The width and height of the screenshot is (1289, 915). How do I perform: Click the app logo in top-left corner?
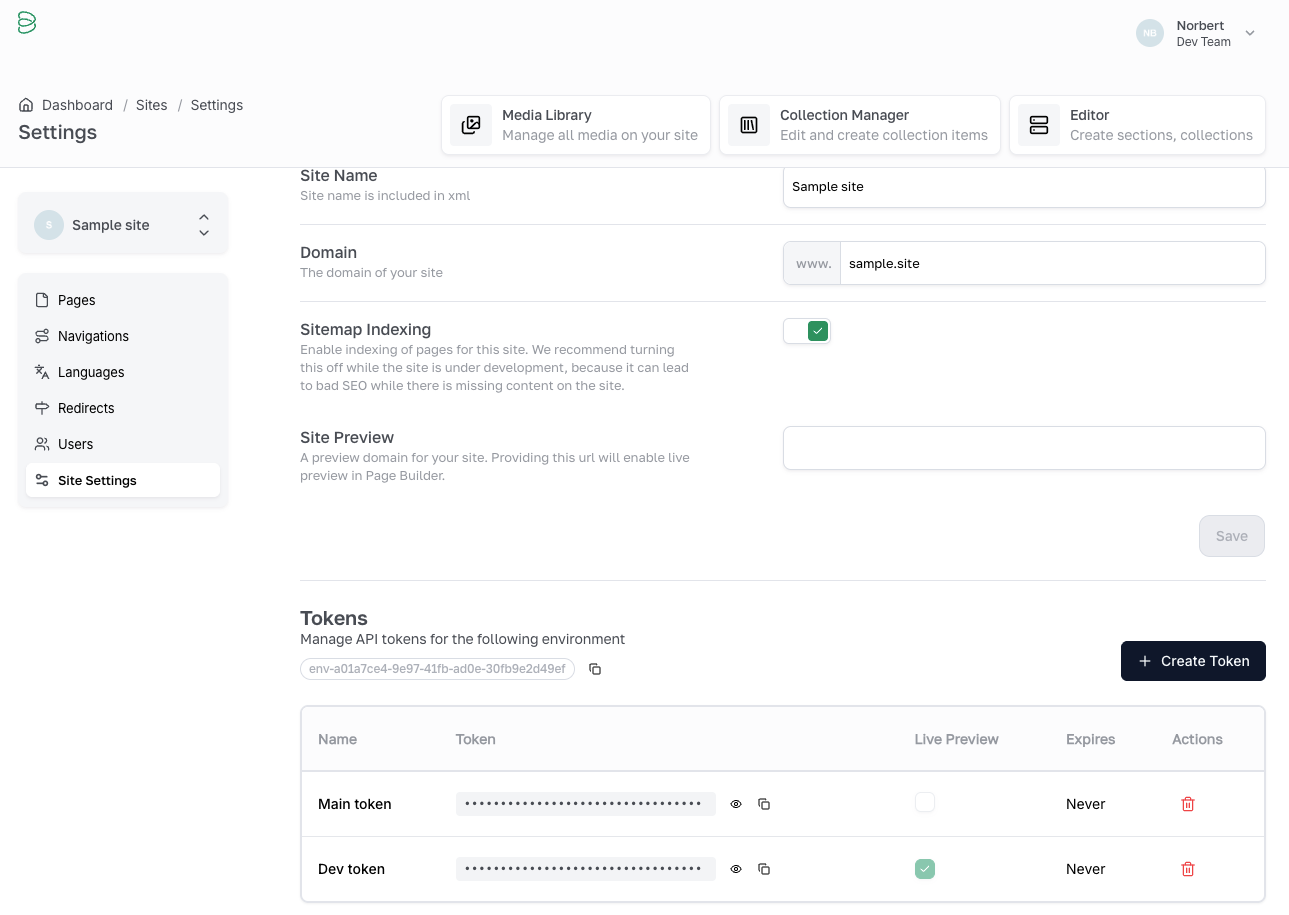tap(27, 23)
